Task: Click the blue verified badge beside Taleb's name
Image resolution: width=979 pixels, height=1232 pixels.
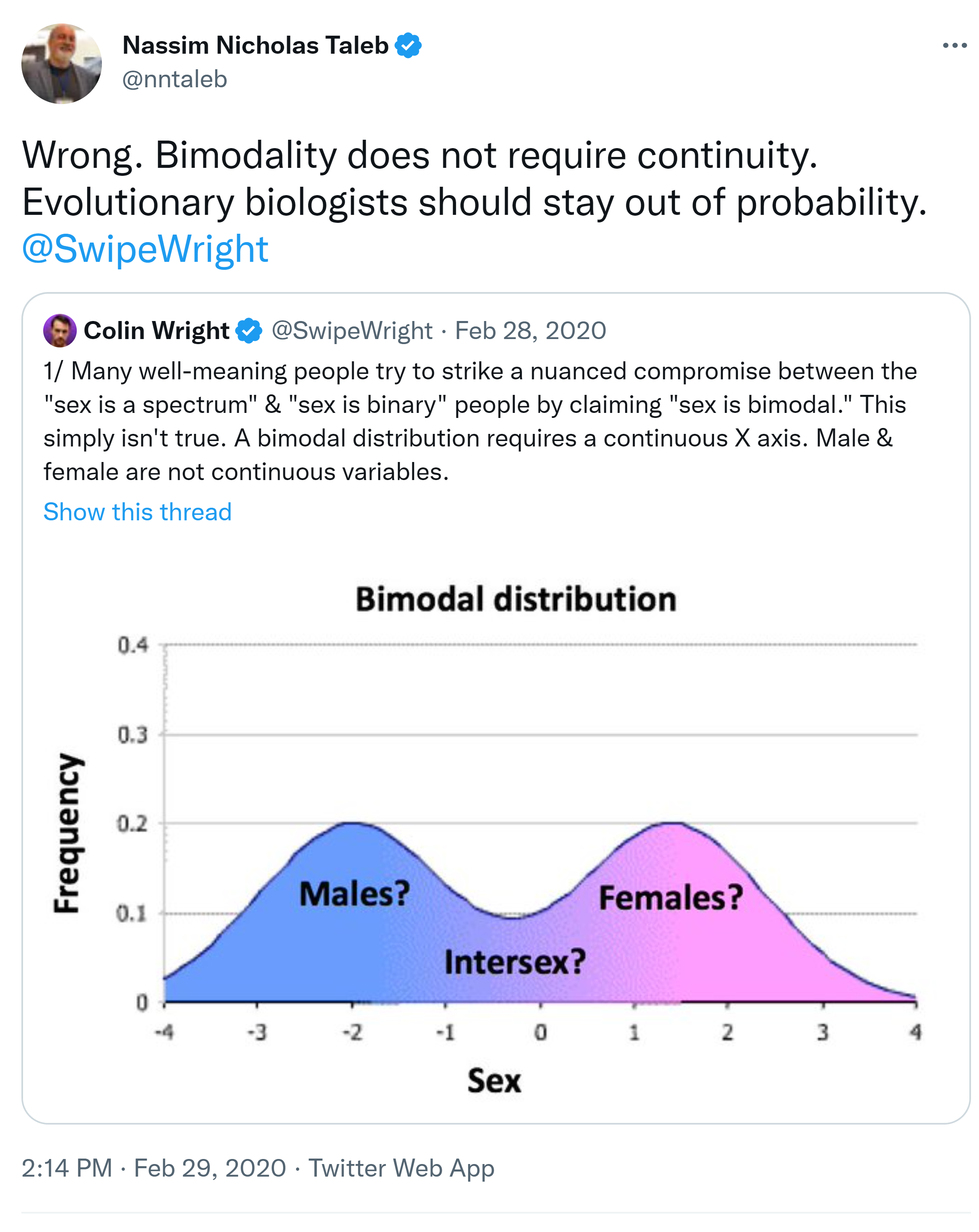Action: pyautogui.click(x=408, y=45)
